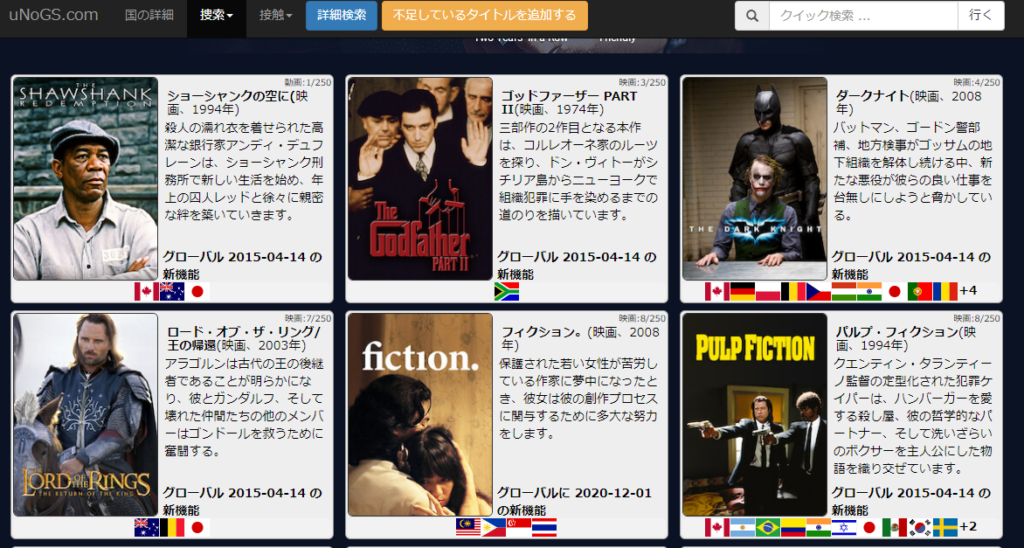Click the Germany flag under The Dark Knight
The image size is (1024, 548).
[742, 291]
